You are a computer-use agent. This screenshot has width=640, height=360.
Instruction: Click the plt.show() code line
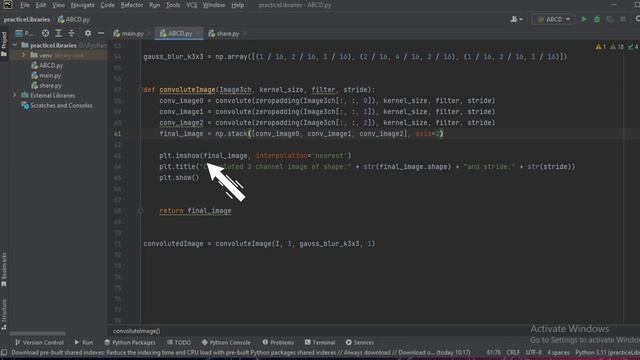tap(179, 178)
